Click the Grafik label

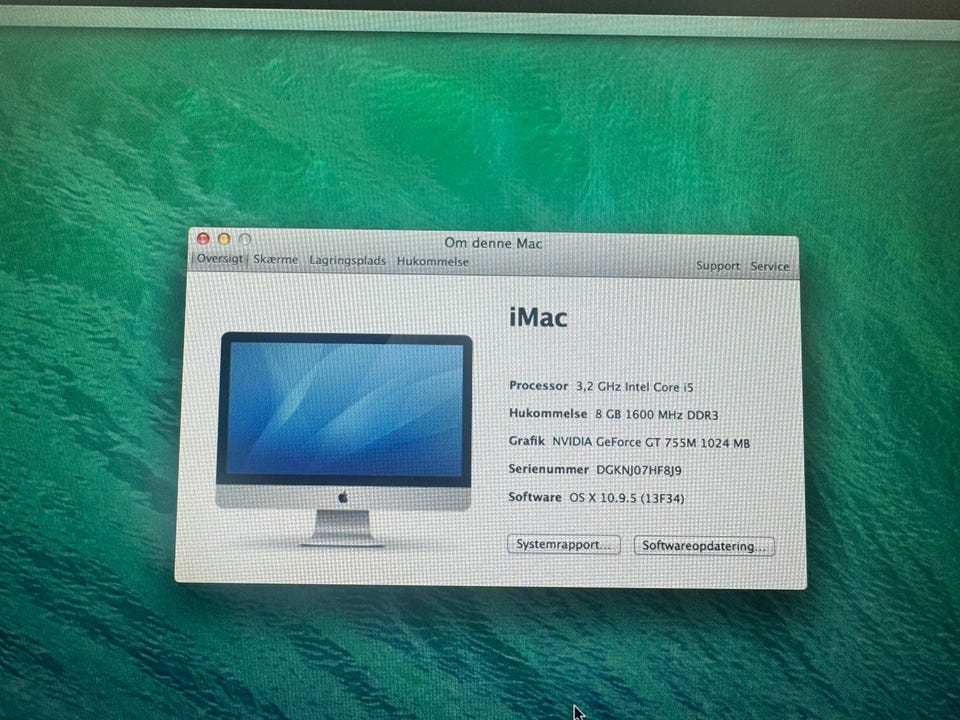pyautogui.click(x=527, y=441)
